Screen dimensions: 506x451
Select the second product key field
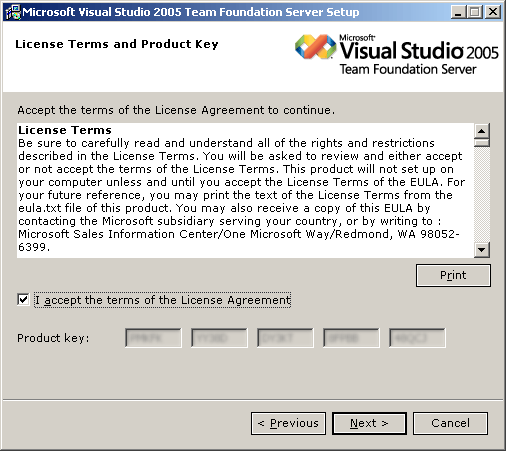219,338
